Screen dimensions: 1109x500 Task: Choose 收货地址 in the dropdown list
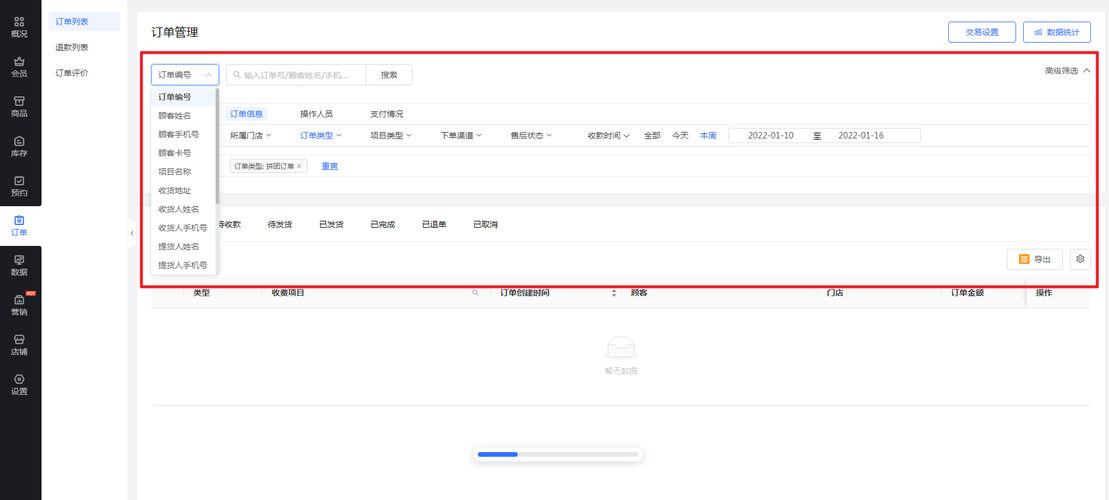point(183,190)
